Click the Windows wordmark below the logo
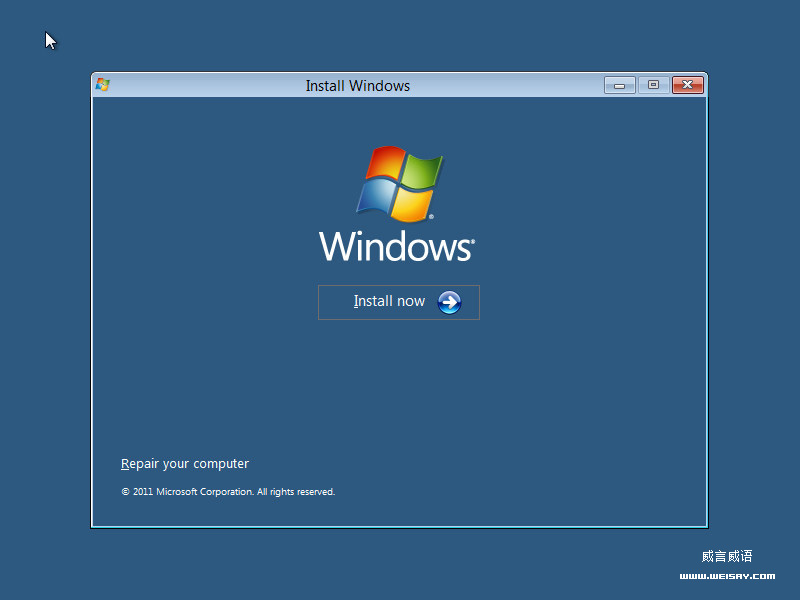Image resolution: width=800 pixels, height=600 pixels. [x=396, y=247]
